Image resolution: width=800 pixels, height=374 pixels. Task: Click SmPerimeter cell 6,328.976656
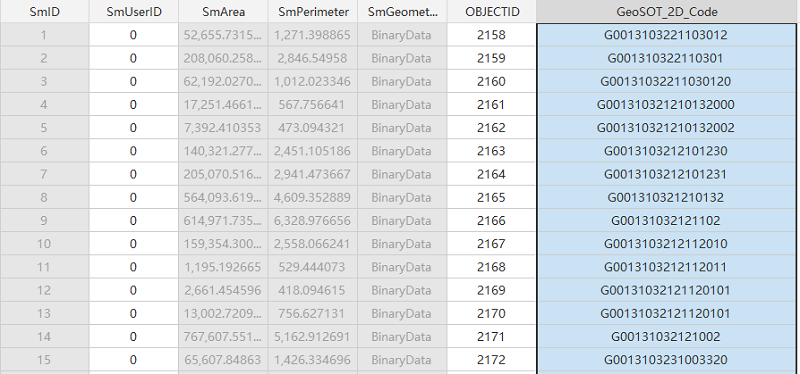(x=313, y=220)
